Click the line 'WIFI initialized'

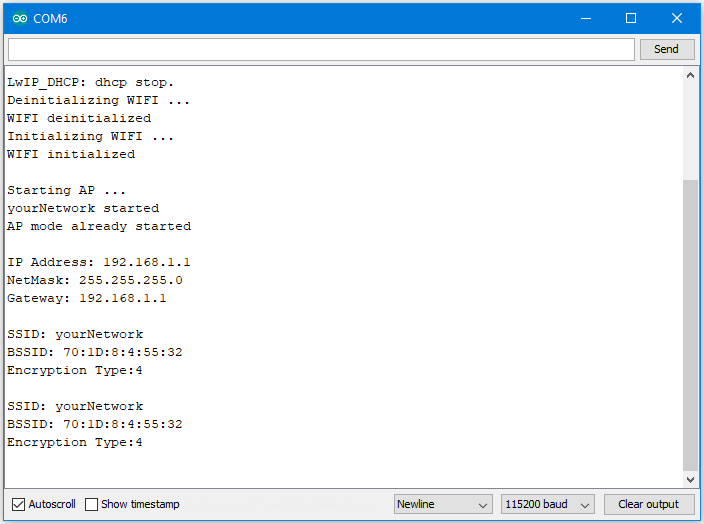pos(71,154)
